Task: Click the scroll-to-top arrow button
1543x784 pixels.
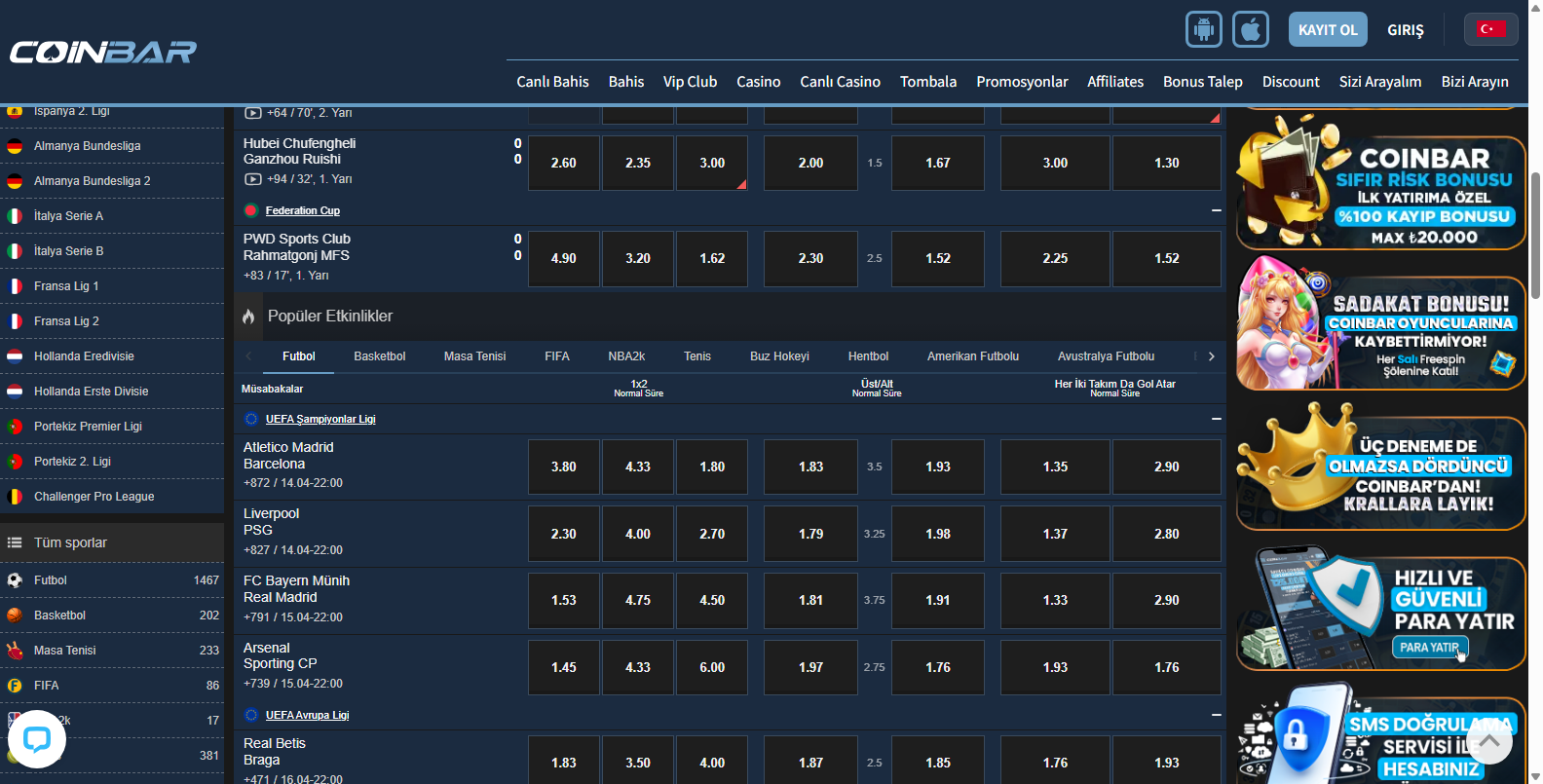Action: 1488,741
